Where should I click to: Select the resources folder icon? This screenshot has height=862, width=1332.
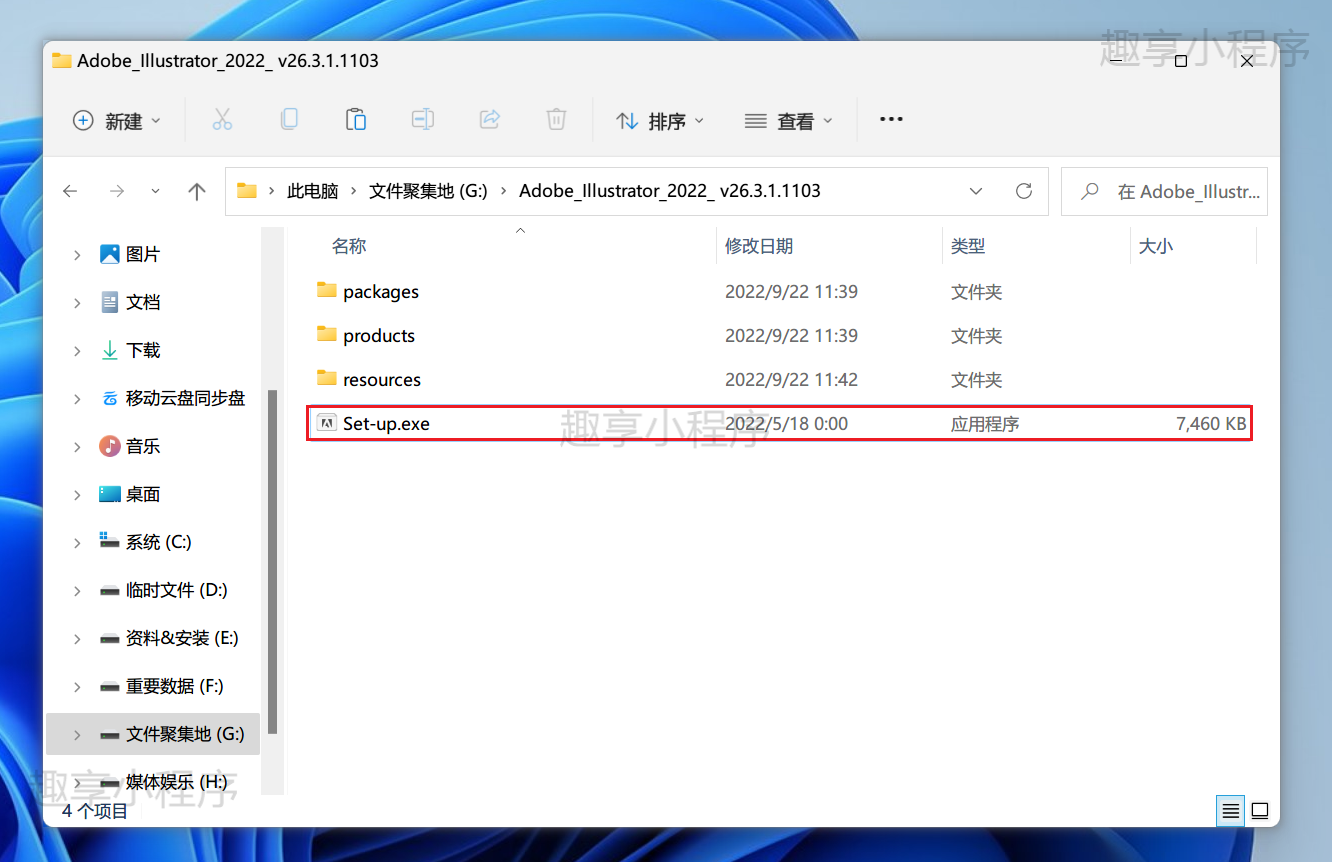326,379
